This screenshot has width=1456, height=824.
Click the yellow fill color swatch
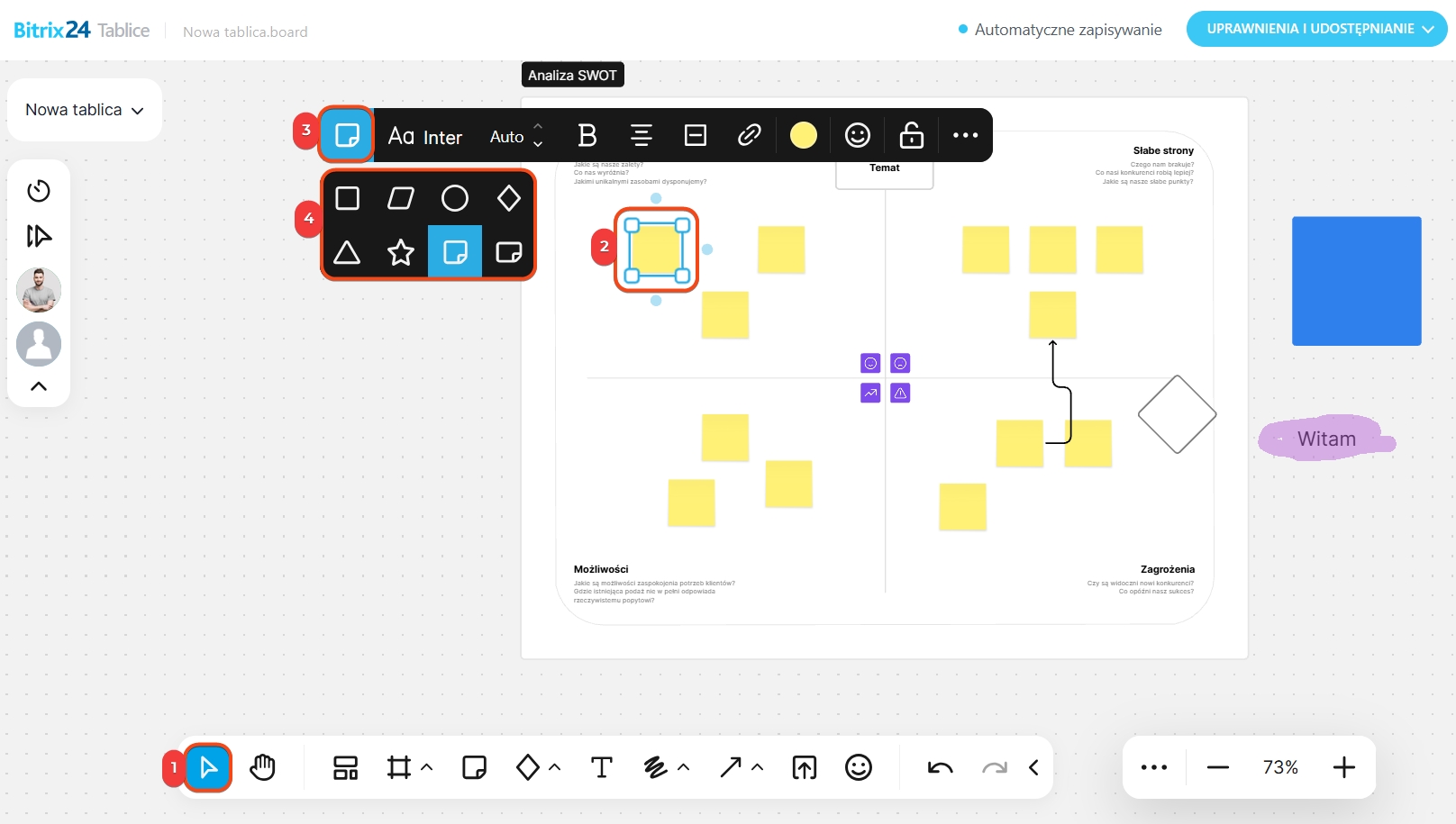pyautogui.click(x=803, y=135)
